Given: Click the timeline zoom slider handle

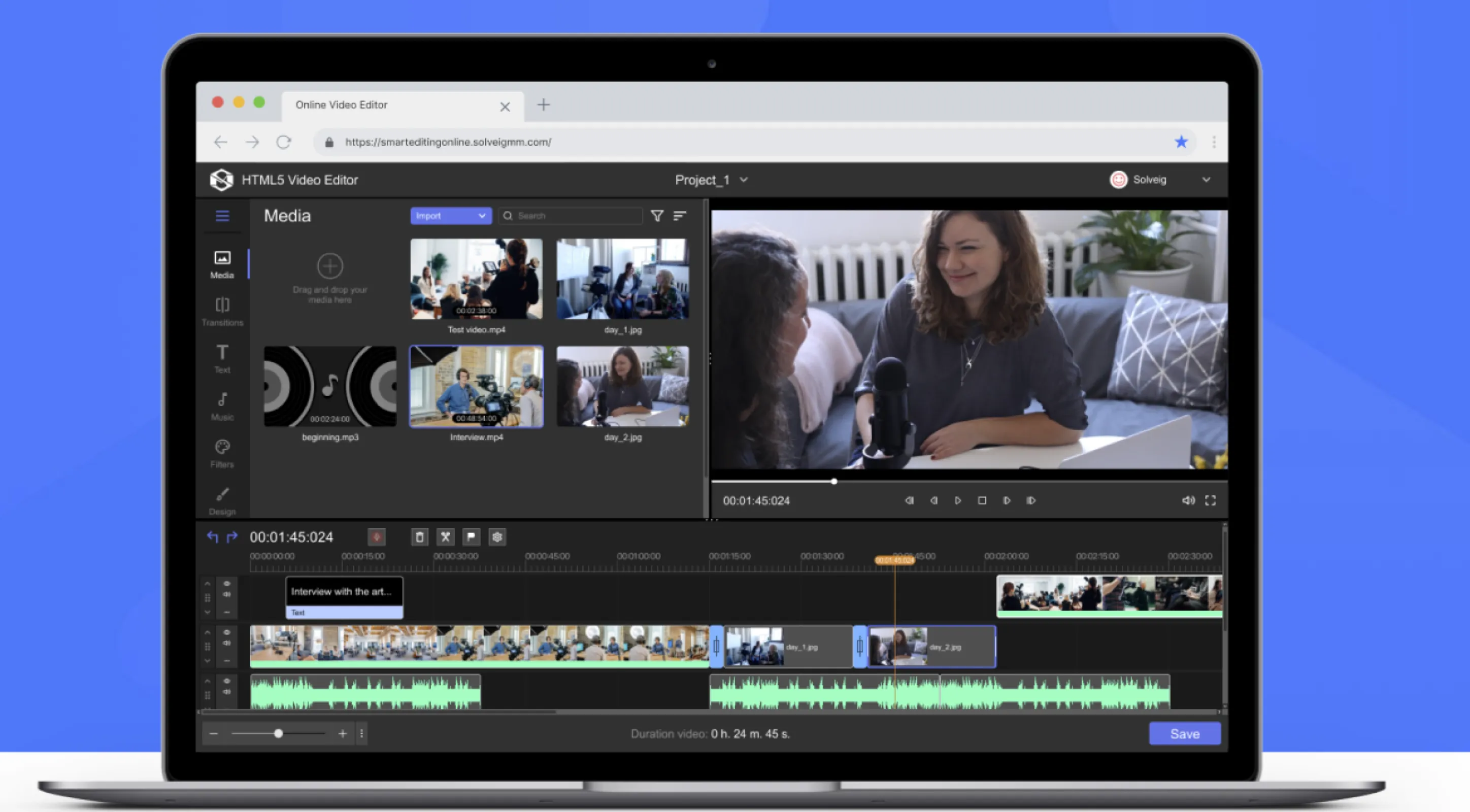Looking at the screenshot, I should point(279,733).
